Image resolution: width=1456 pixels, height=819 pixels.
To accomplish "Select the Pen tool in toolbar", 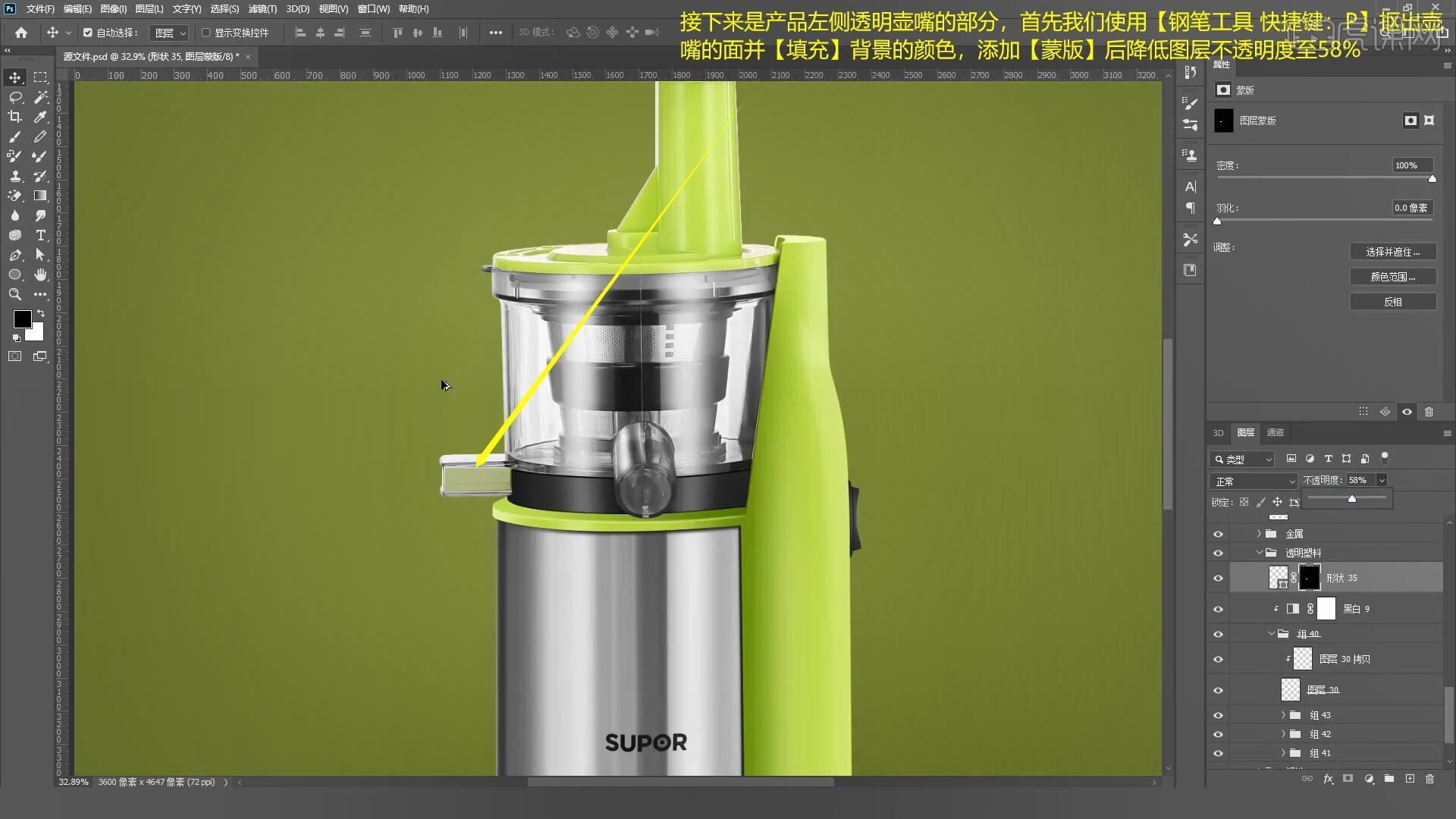I will pos(15,256).
